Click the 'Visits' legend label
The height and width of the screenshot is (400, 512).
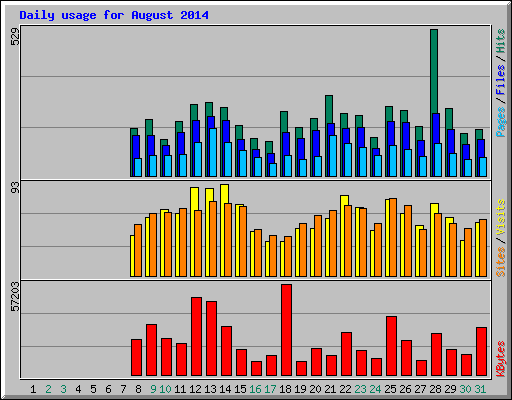tap(501, 217)
